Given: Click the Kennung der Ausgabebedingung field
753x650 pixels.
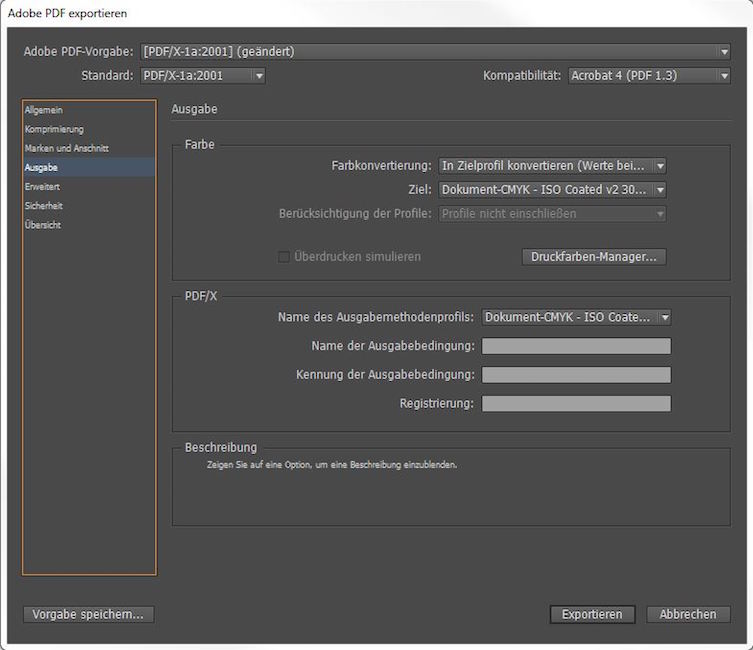Looking at the screenshot, I should point(576,375).
